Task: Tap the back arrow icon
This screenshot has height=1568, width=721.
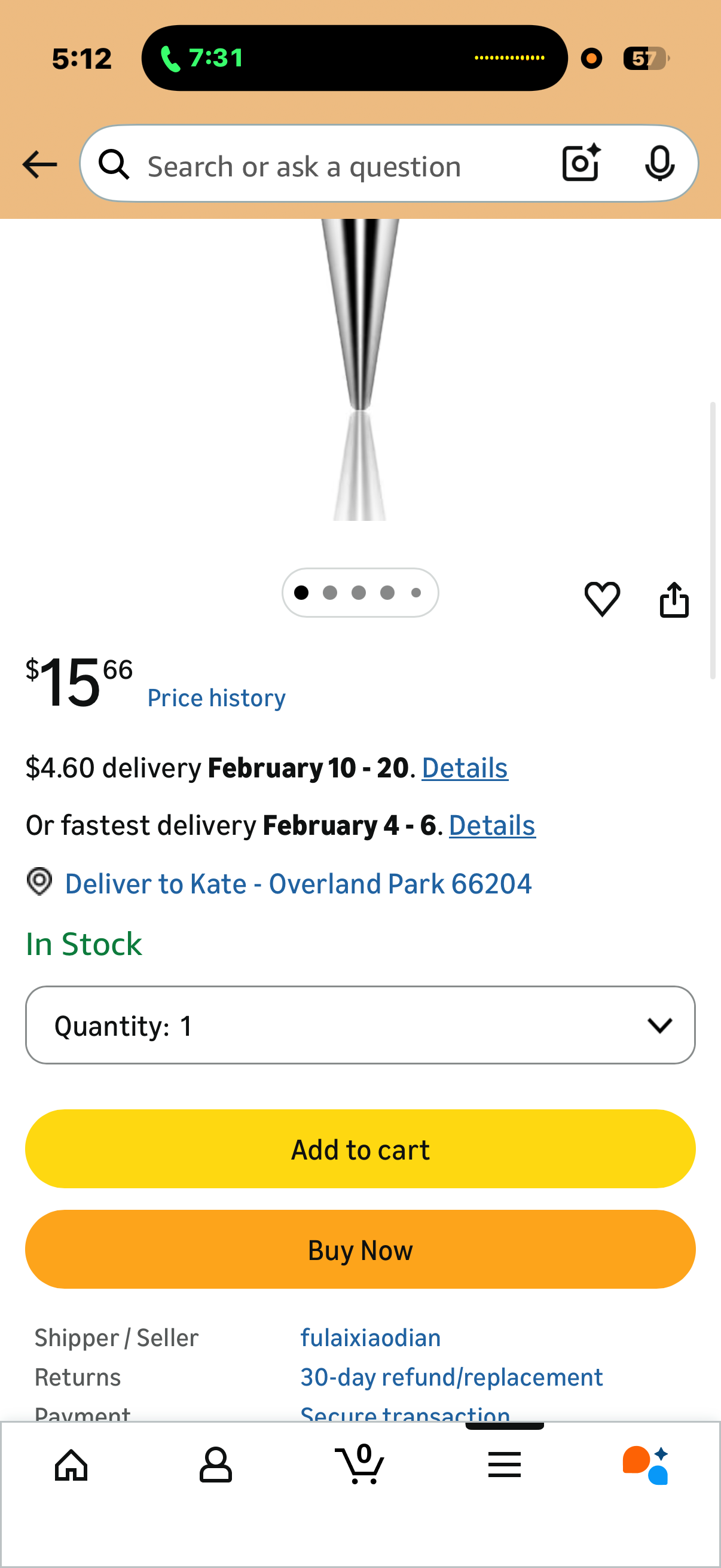Action: click(x=39, y=165)
